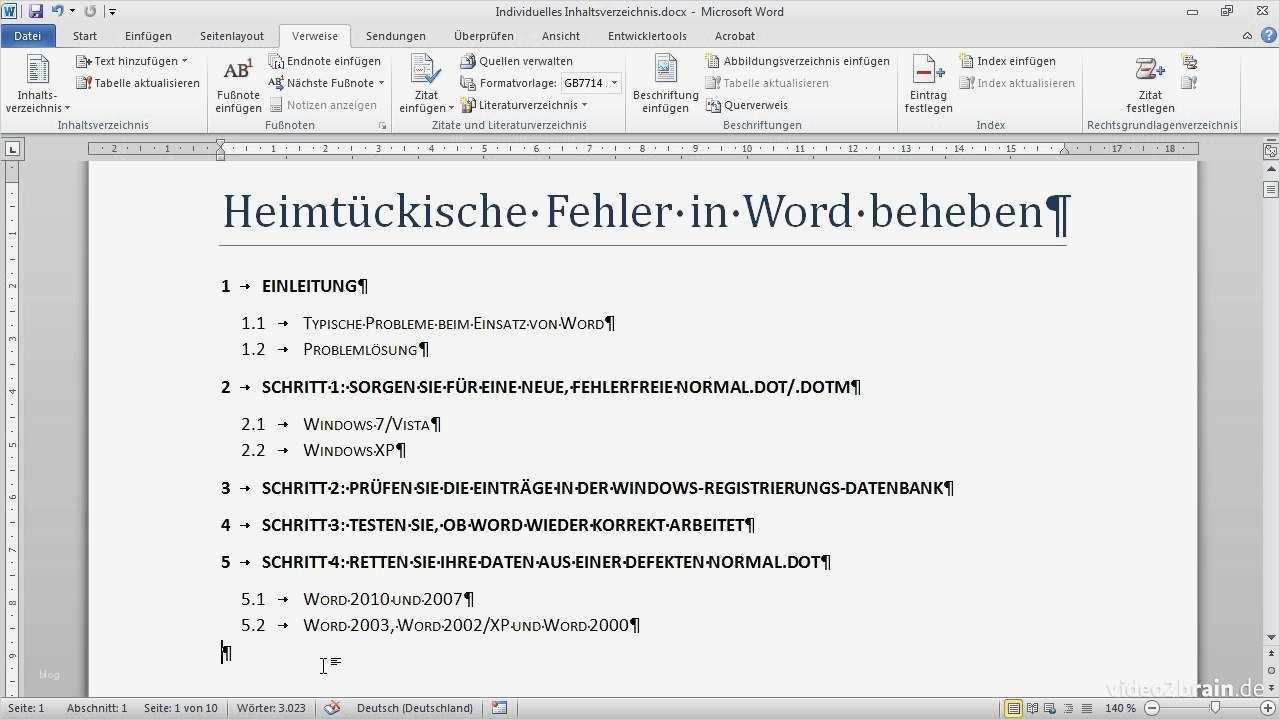
Task: Click the 140 % zoom level
Action: 1121,708
